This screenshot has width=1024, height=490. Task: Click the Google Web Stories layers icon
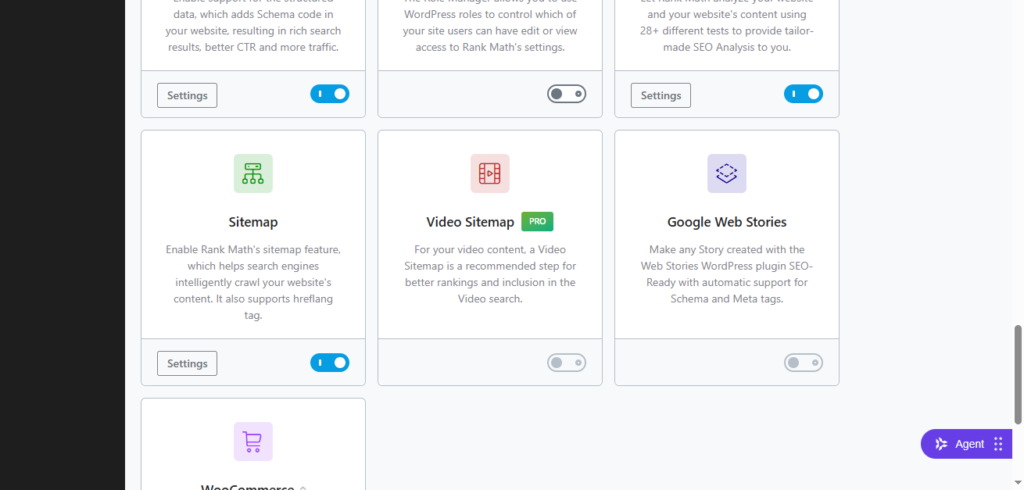point(727,173)
